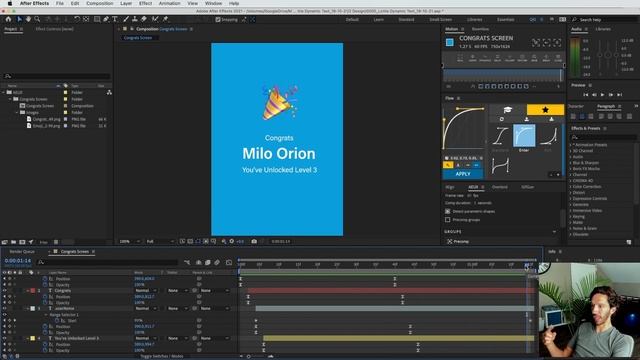
Task: Click the shy layers icon in timeline header
Action: pyautogui.click(x=198, y=262)
